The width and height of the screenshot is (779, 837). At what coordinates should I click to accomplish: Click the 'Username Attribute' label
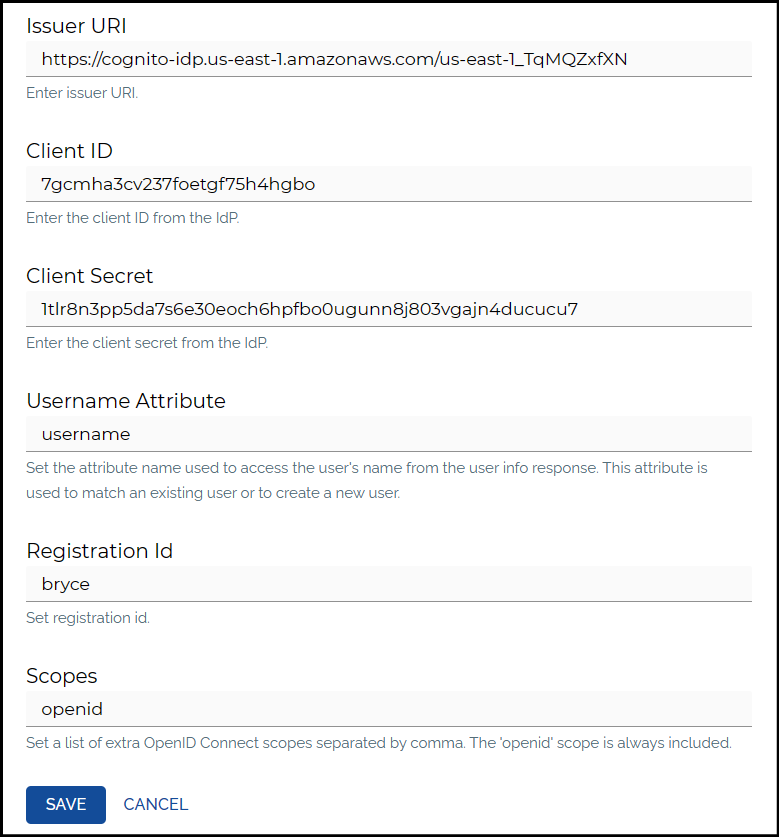tap(126, 401)
